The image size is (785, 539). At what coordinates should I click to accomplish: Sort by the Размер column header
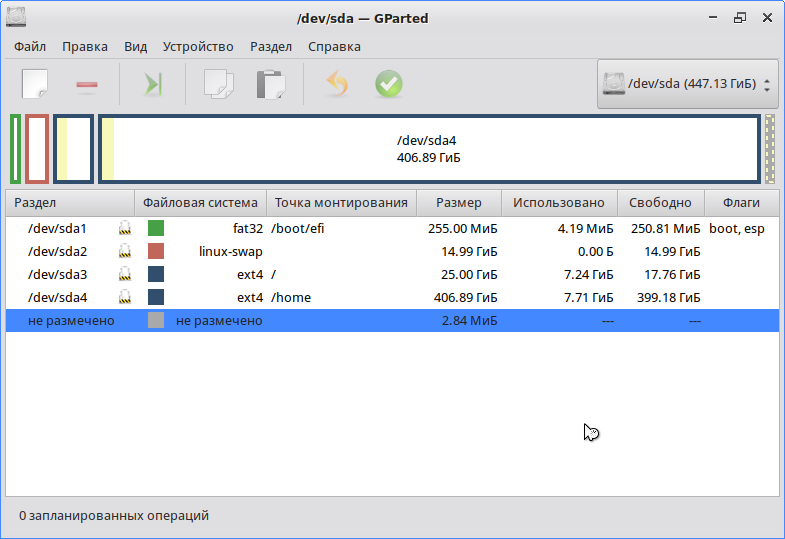point(459,203)
